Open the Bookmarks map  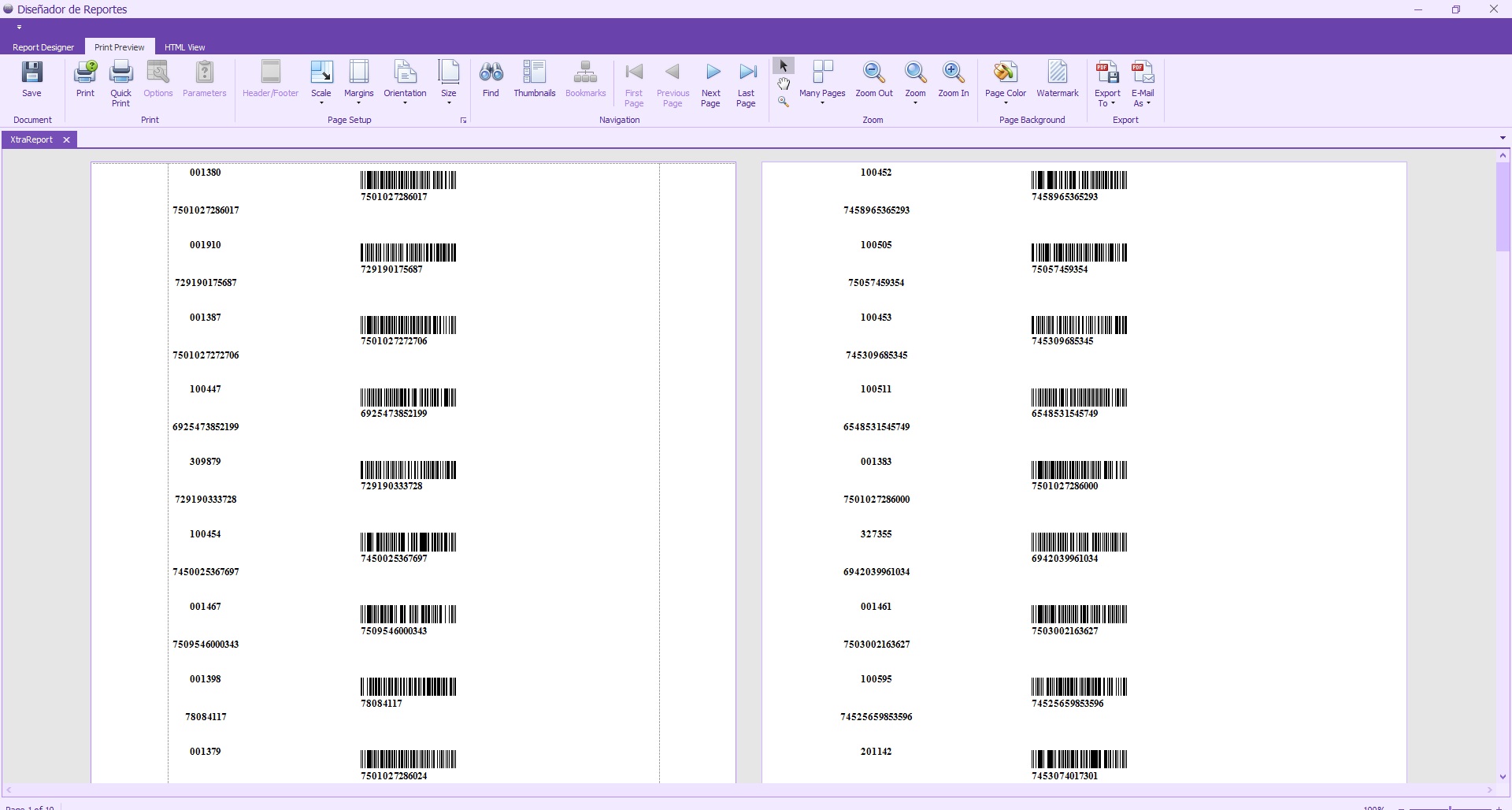(x=586, y=79)
